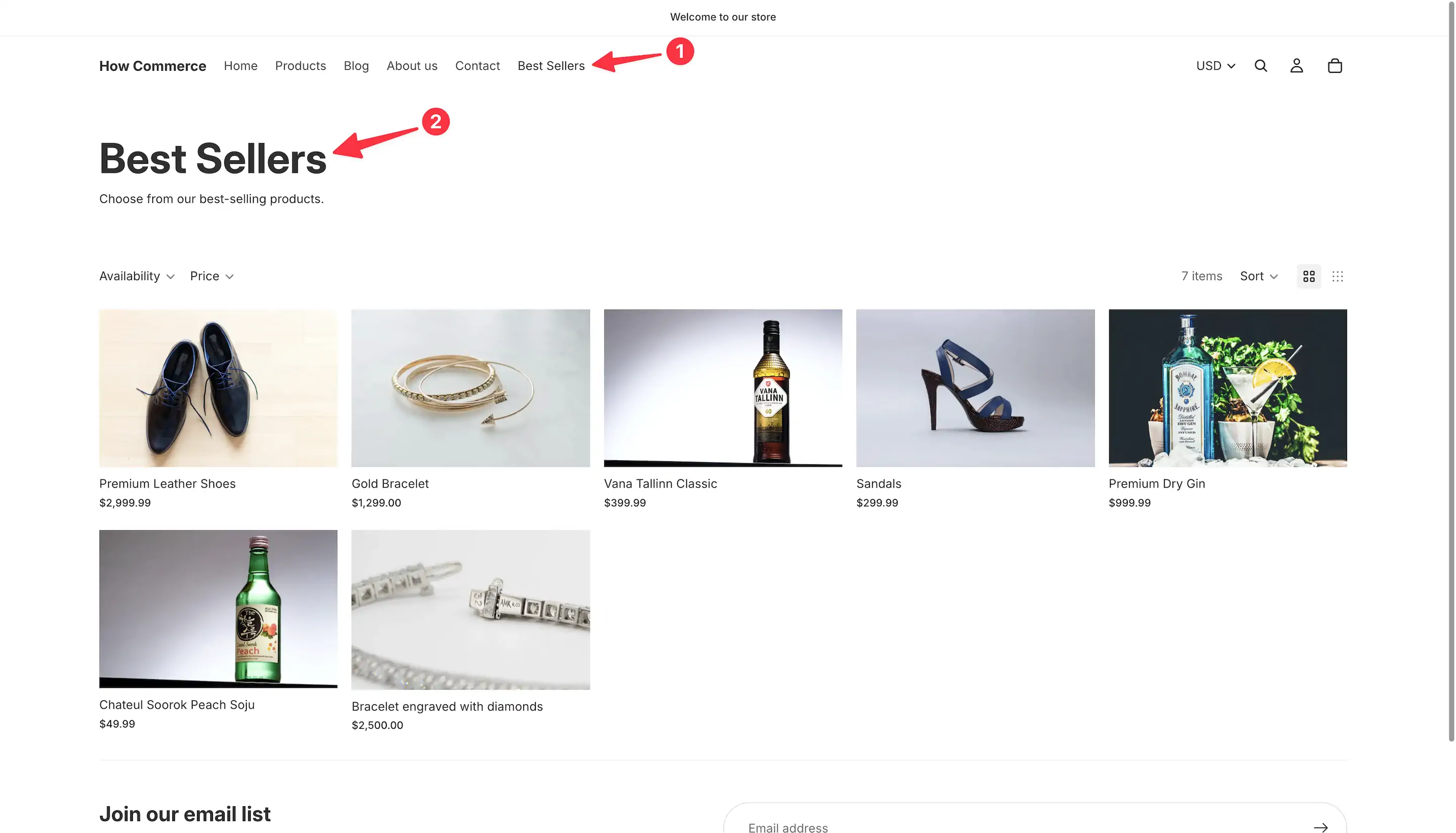This screenshot has height=833, width=1456.
Task: Click the best-selling products description text
Action: (x=212, y=199)
